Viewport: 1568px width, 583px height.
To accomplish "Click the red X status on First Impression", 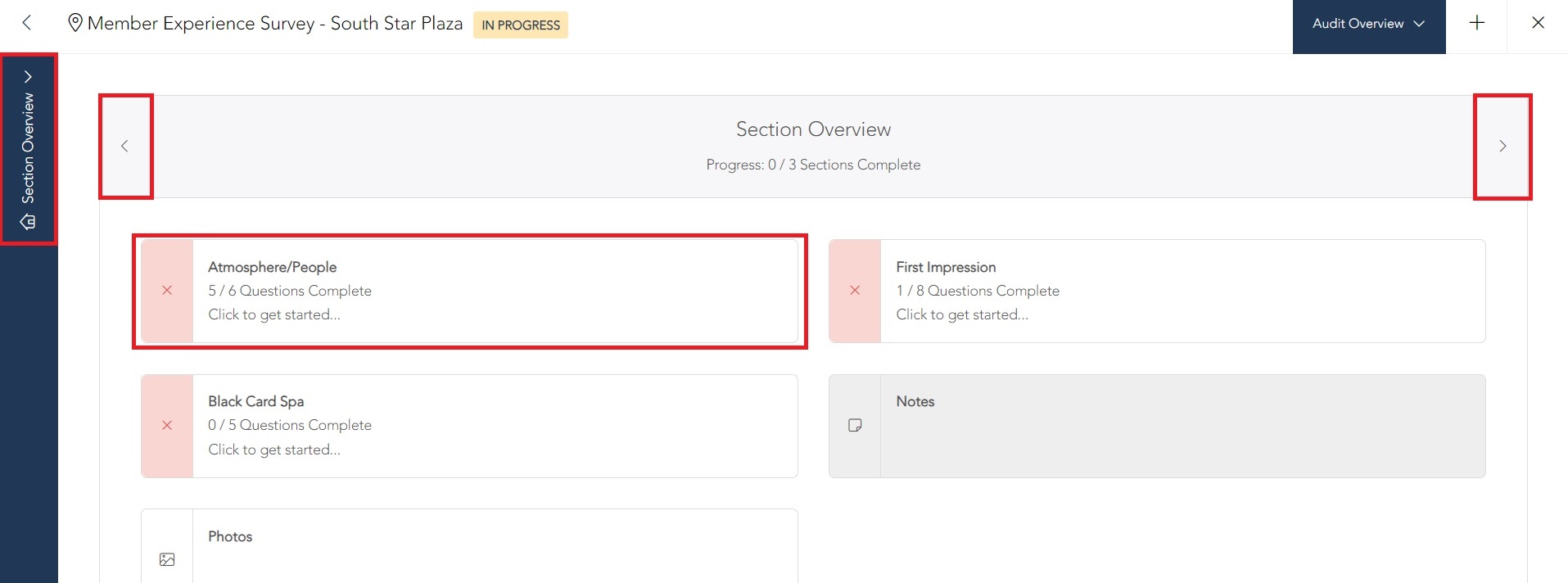I will tap(855, 291).
